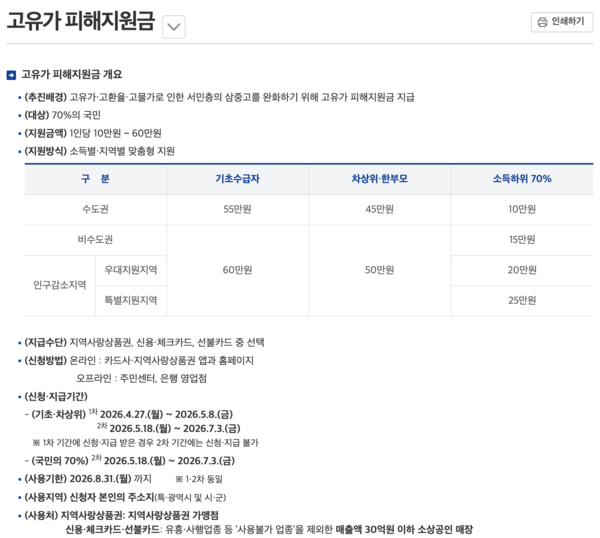Click the 차상위·한부모 column header

tap(380, 179)
